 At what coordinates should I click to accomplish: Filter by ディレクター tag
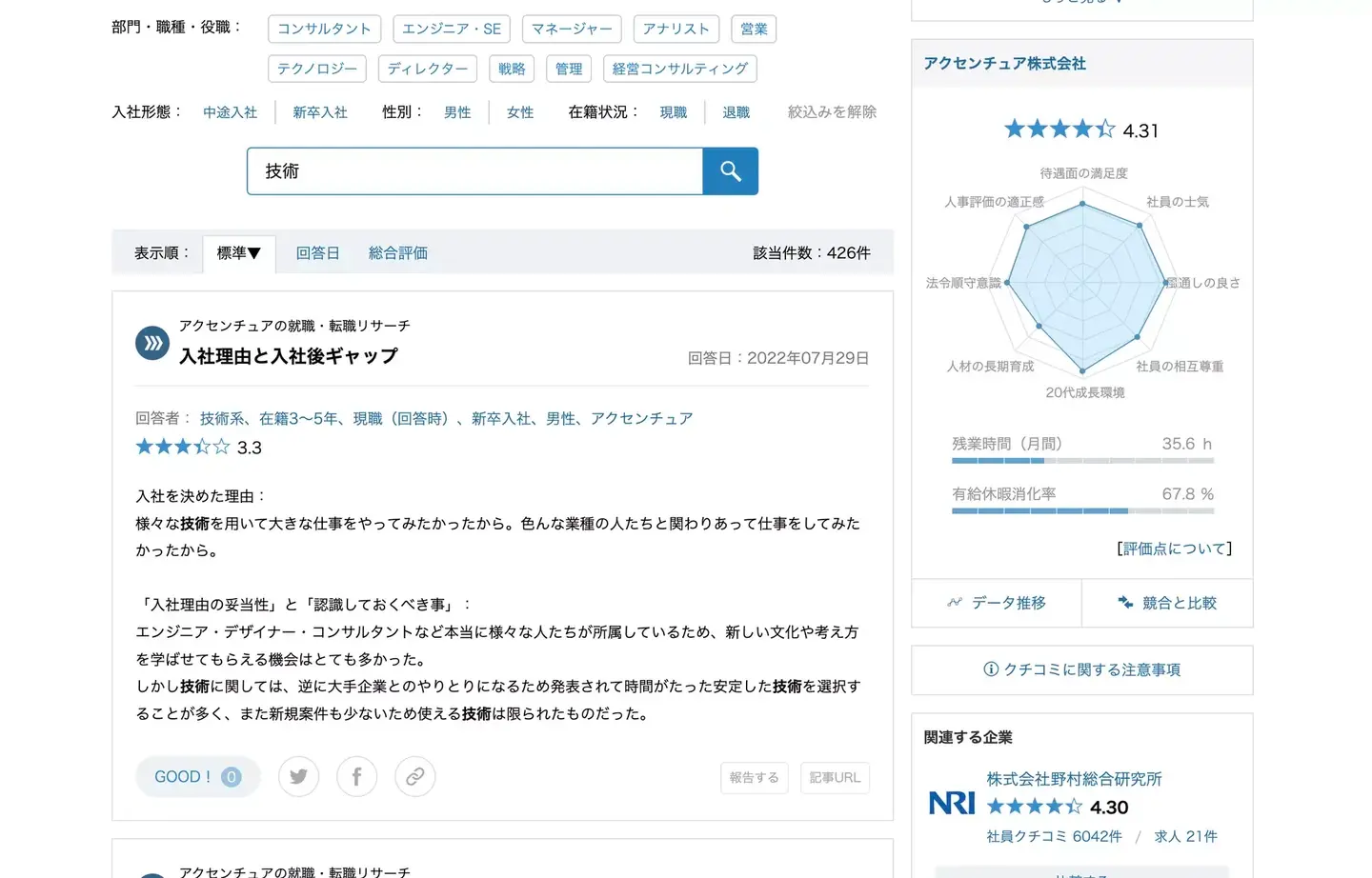428,69
